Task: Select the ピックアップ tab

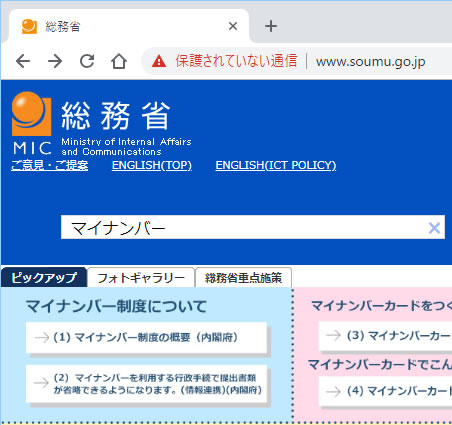Action: (x=44, y=277)
